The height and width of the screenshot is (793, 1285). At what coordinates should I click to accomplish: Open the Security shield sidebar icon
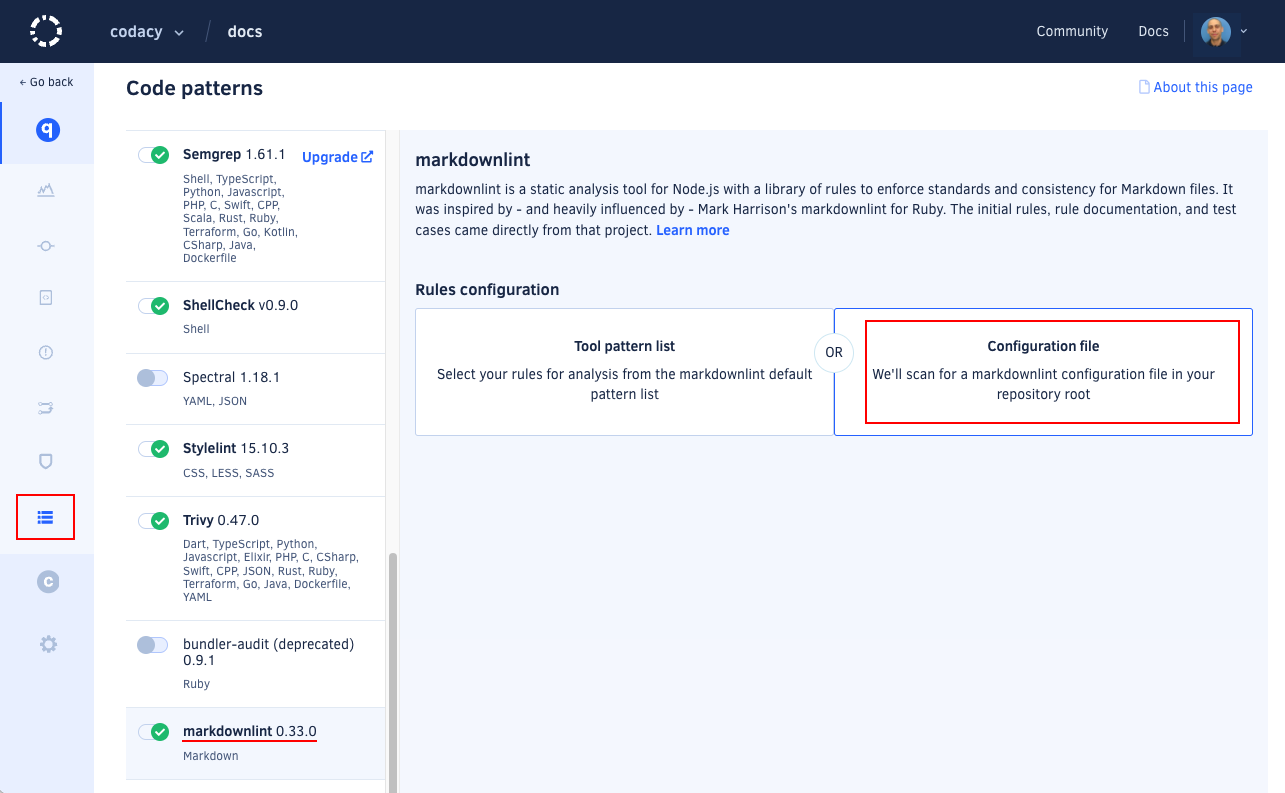46,461
